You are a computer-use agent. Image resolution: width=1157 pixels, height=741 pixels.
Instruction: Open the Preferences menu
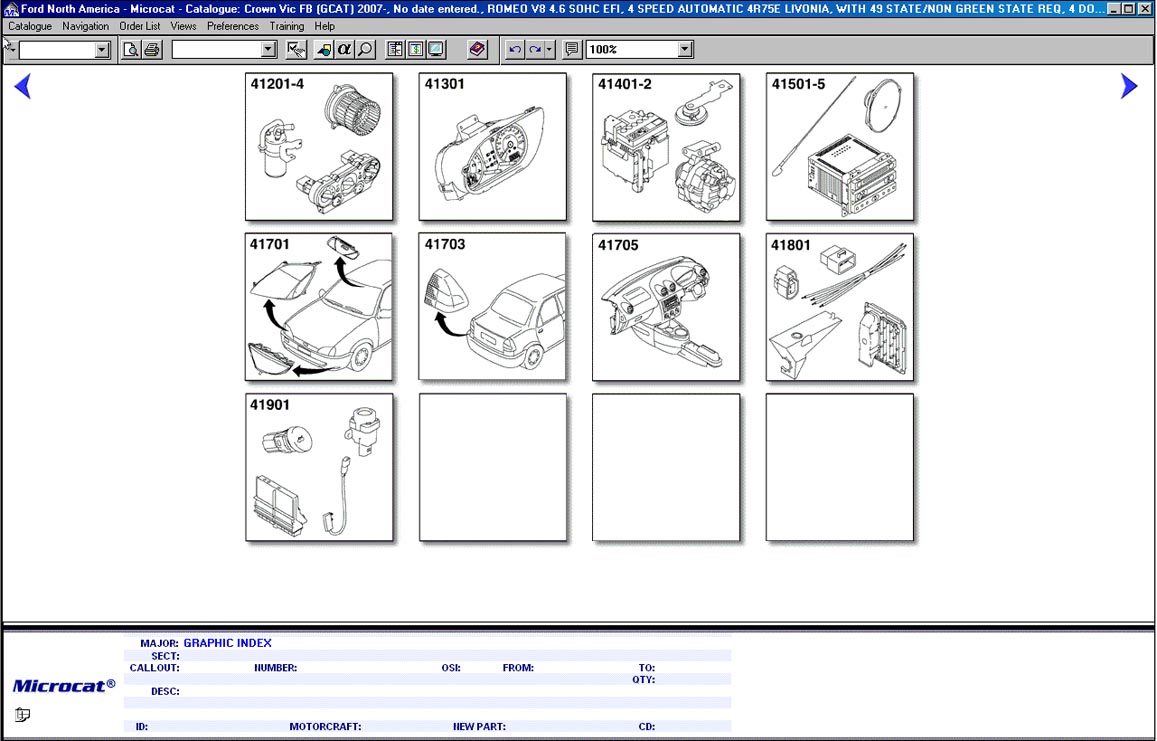point(232,26)
